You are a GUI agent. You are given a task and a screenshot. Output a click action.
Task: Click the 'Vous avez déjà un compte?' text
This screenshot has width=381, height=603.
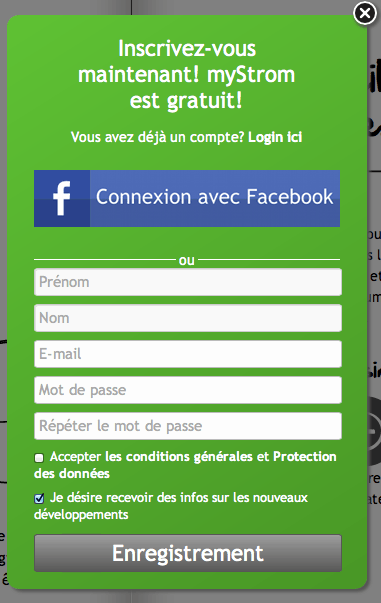158,137
